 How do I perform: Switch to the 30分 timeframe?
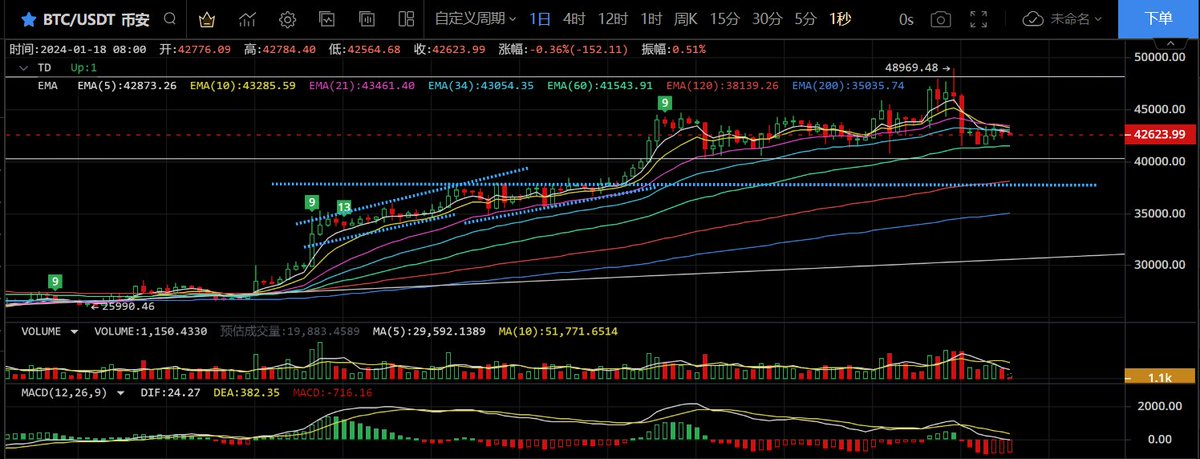tap(767, 19)
